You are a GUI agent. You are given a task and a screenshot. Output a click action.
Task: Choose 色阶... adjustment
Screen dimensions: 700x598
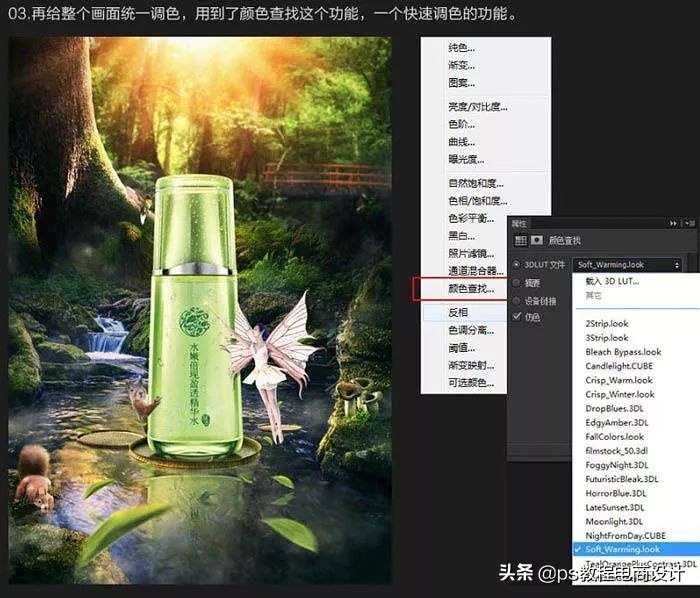click(x=462, y=124)
